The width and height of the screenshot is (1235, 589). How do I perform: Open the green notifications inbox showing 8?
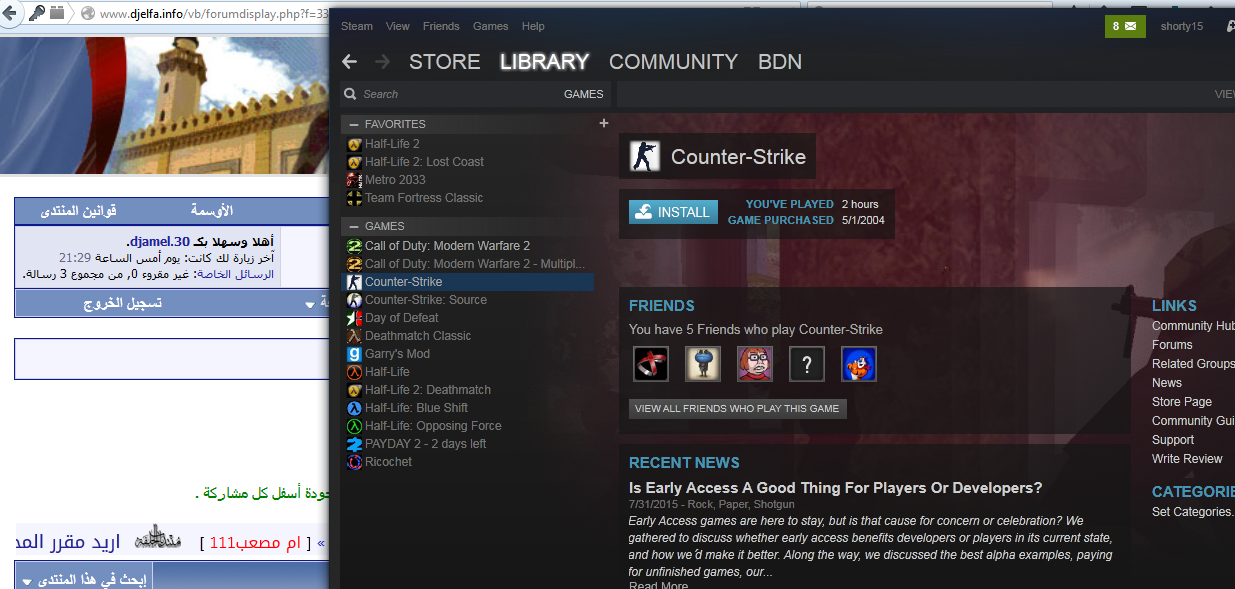(1125, 26)
